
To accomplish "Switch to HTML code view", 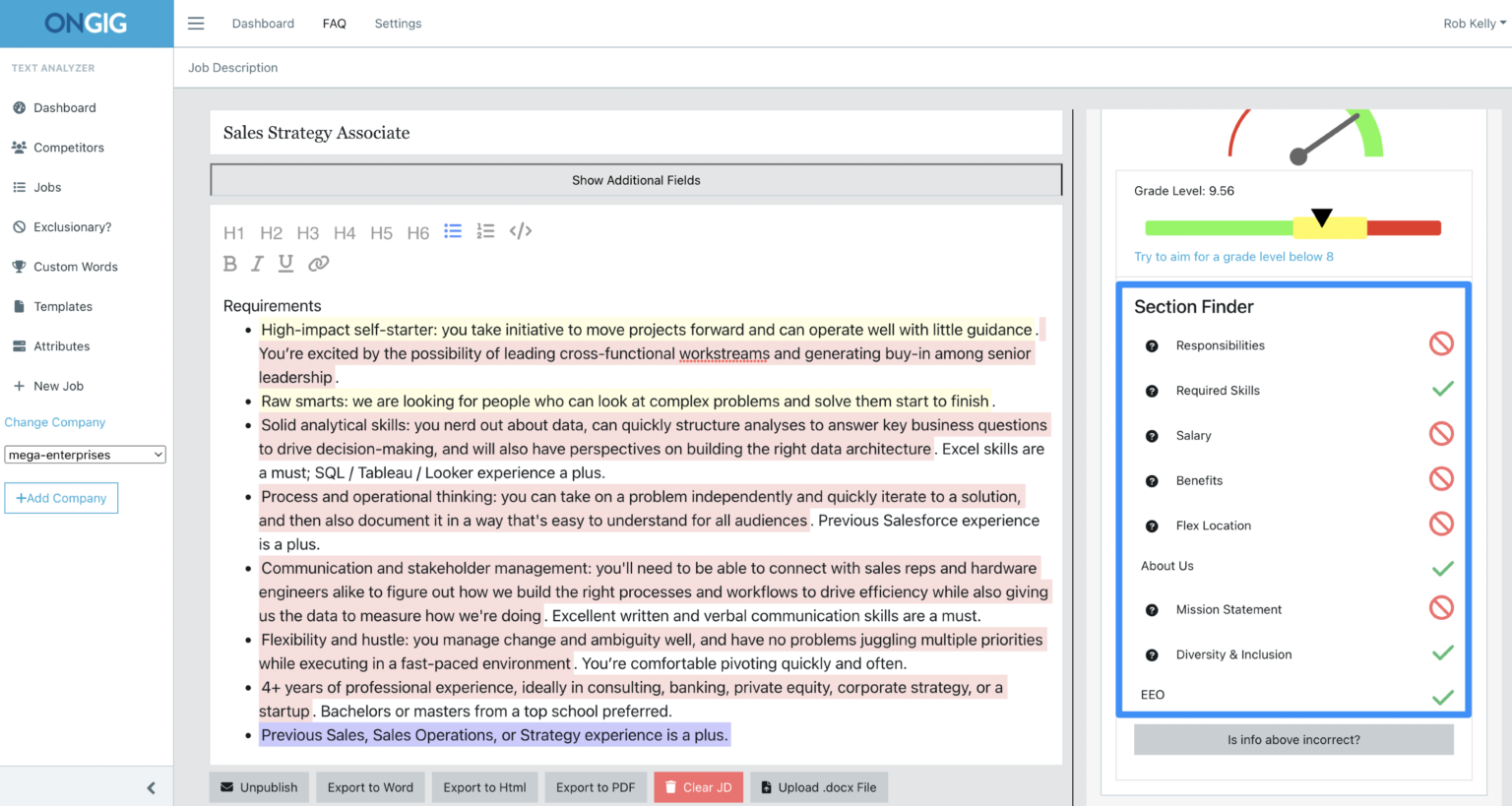I will tap(521, 231).
